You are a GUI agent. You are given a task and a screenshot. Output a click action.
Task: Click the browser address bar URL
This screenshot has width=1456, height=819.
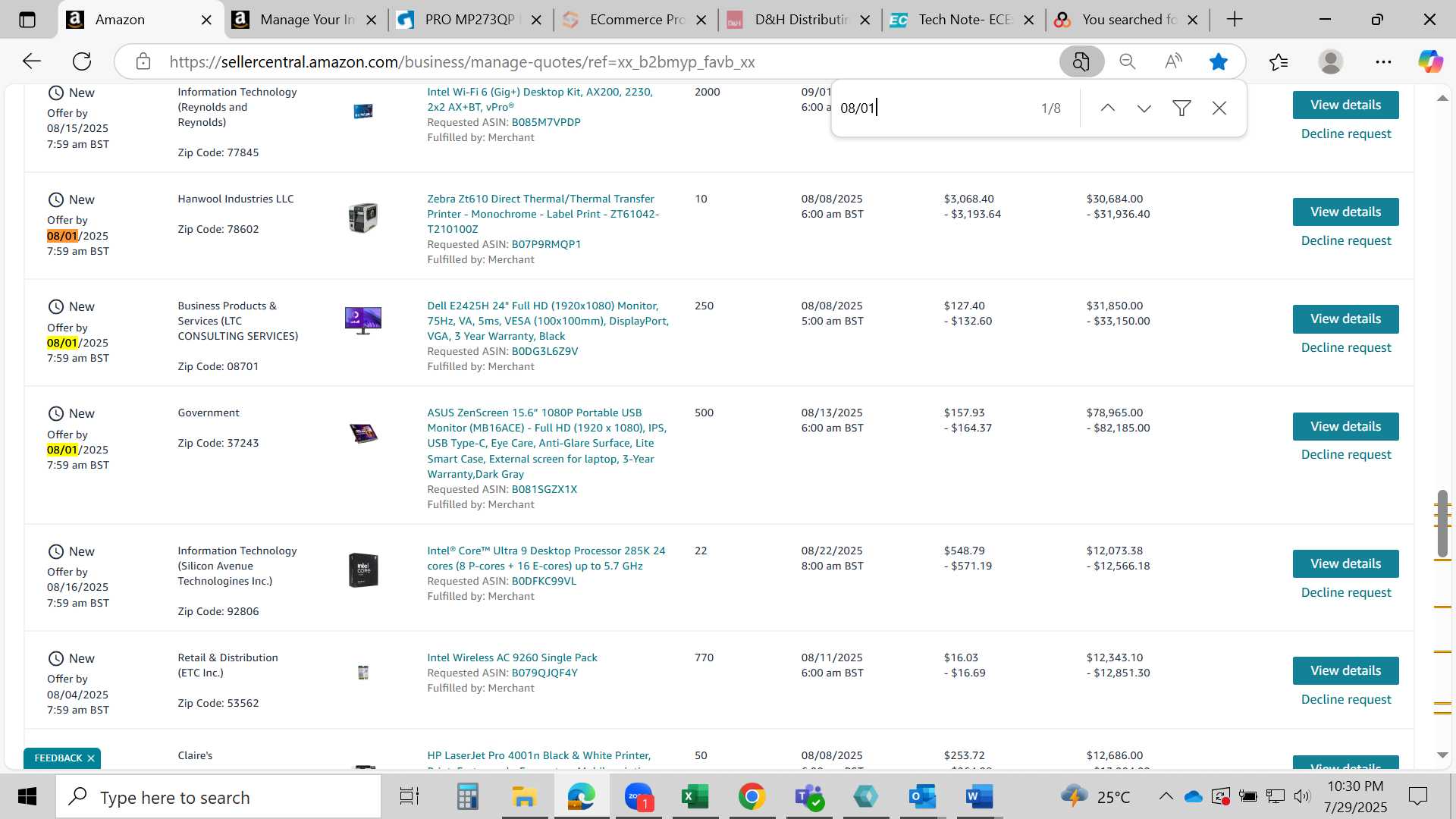(x=462, y=62)
